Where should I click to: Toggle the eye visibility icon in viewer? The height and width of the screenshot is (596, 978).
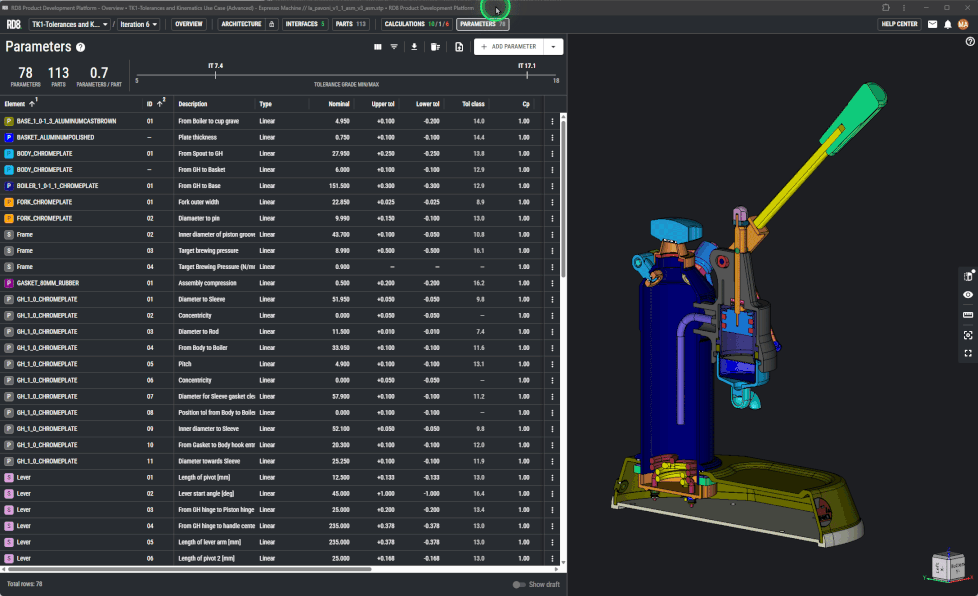968,295
